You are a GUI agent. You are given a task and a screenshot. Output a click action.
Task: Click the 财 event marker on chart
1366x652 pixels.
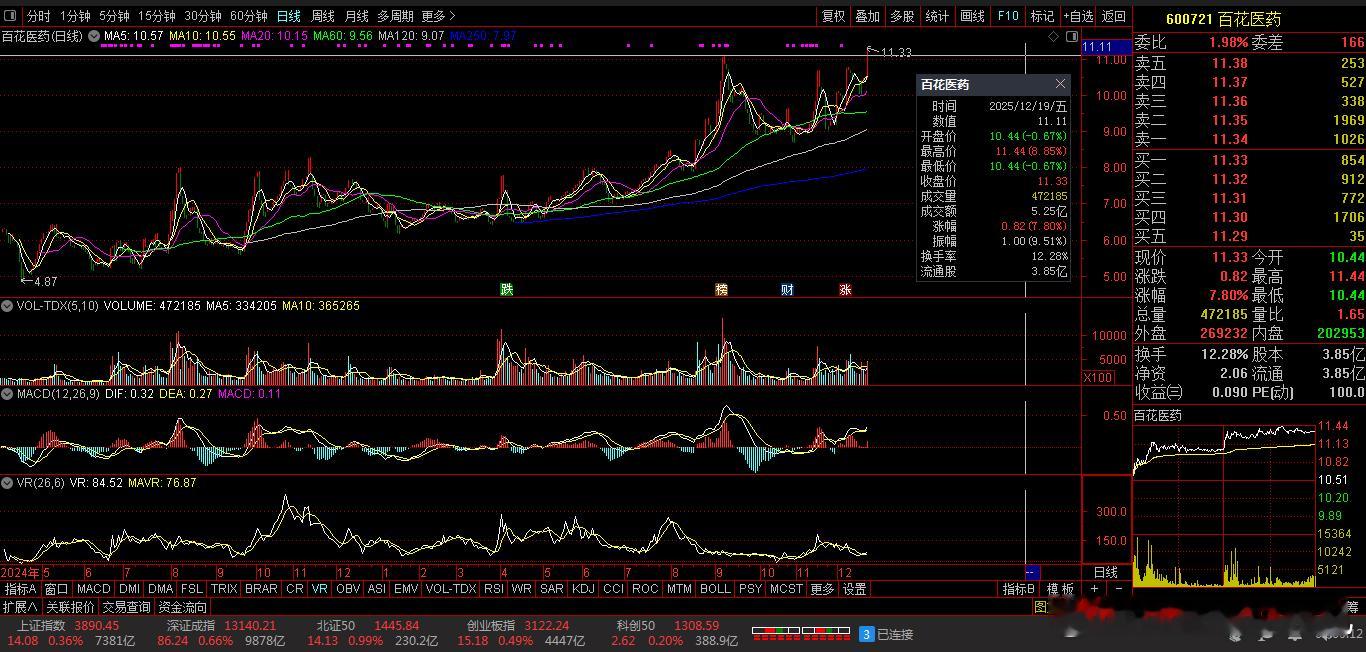[x=787, y=290]
